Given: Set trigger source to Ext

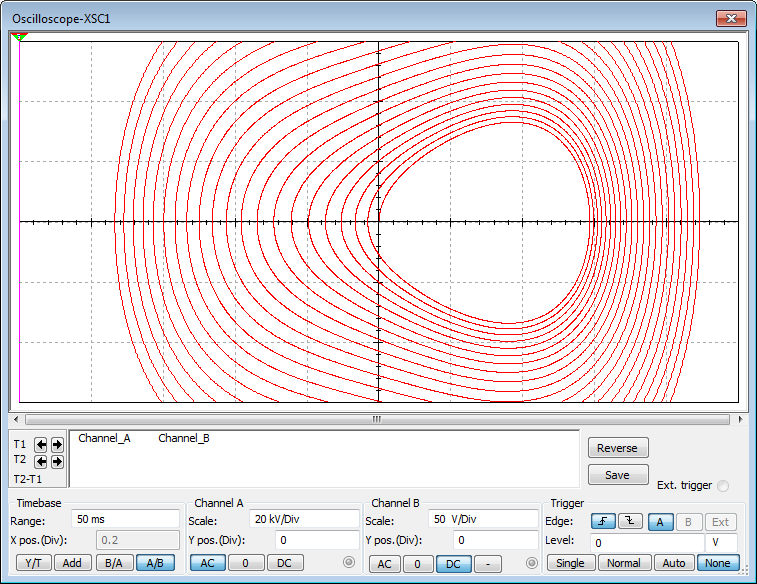Looking at the screenshot, I should 720,522.
